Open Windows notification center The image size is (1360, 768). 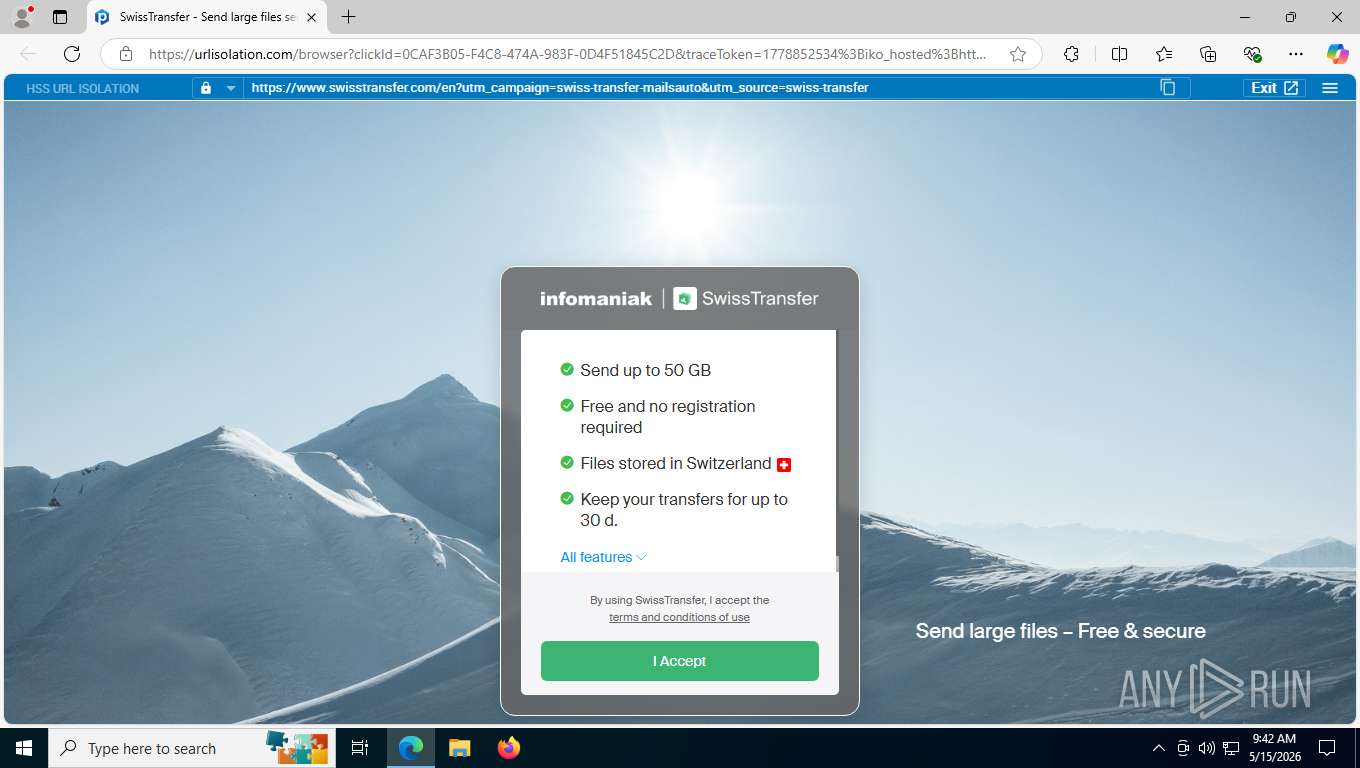(x=1327, y=748)
